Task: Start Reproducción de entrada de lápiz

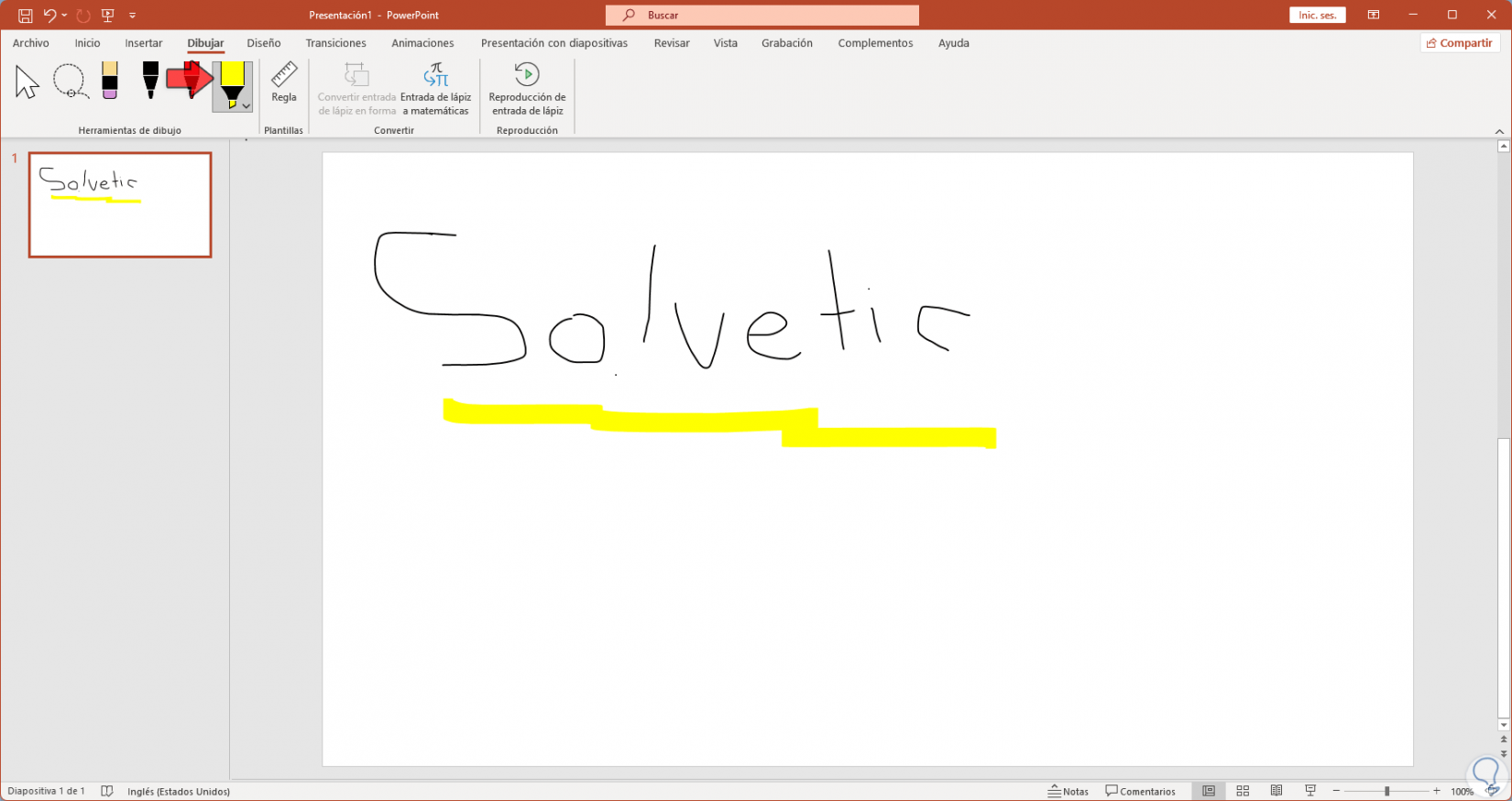Action: [x=527, y=89]
